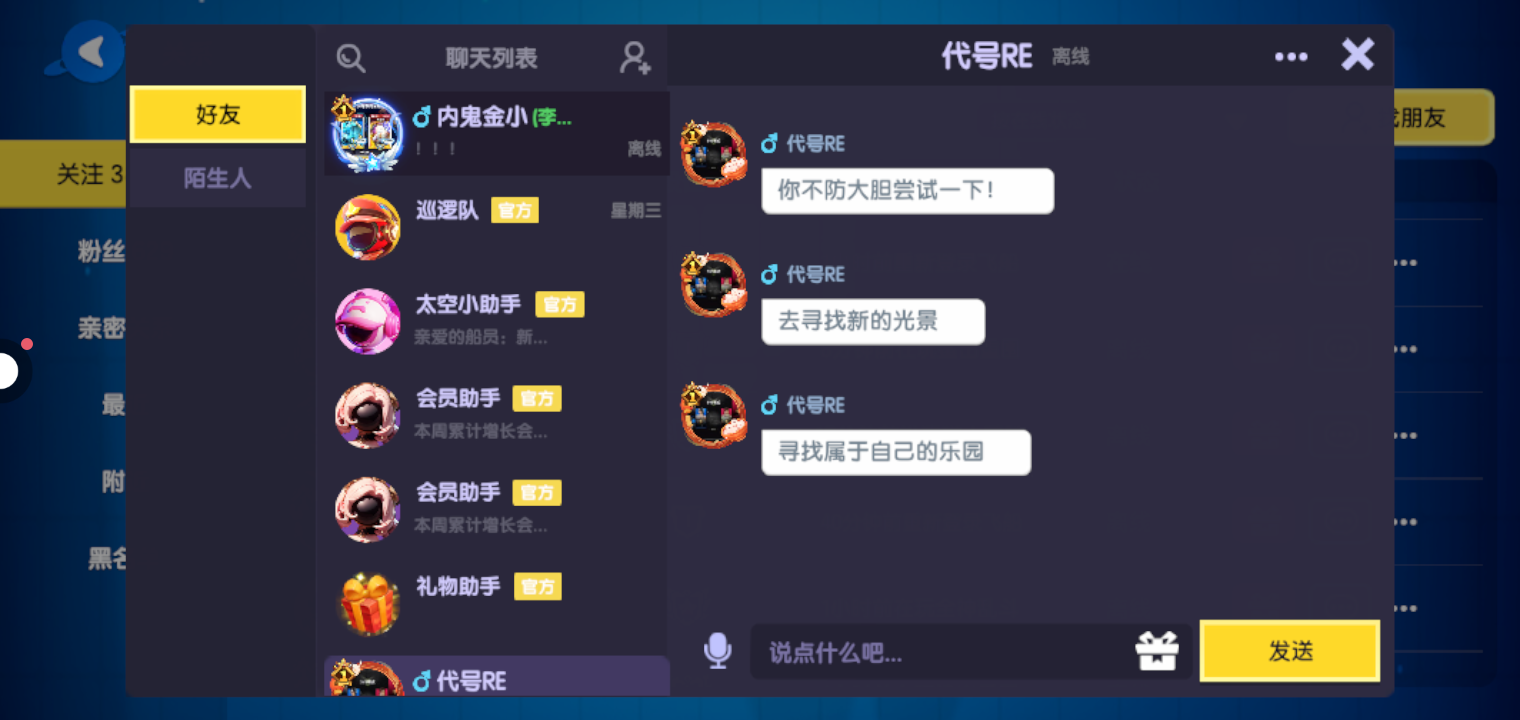Screen dimensions: 1520x720
Task: Select the first 会员助手 conversation
Action: point(497,415)
